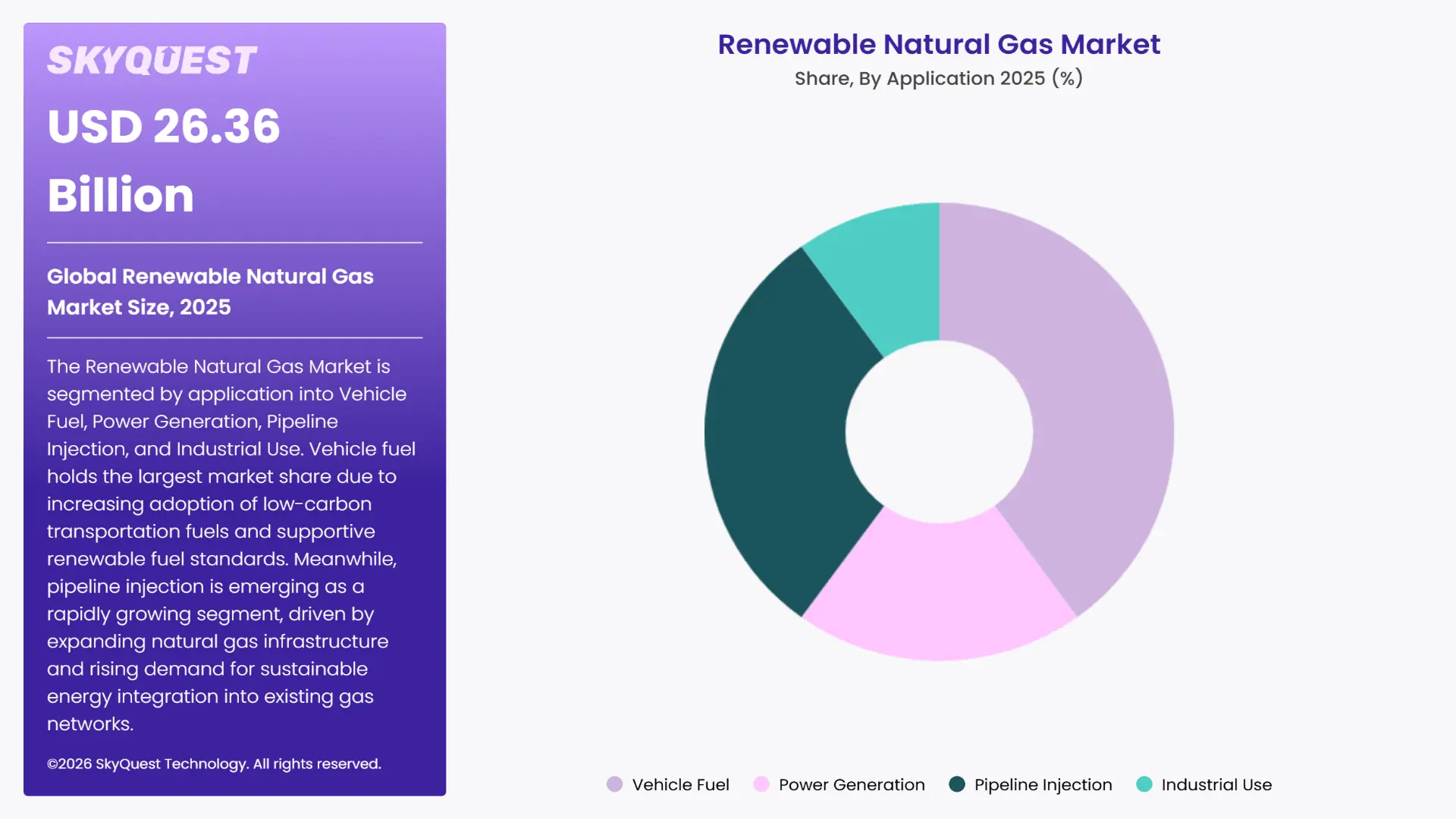The height and width of the screenshot is (819, 1456).
Task: Toggle the Industrial Use legend label
Action: click(1216, 785)
